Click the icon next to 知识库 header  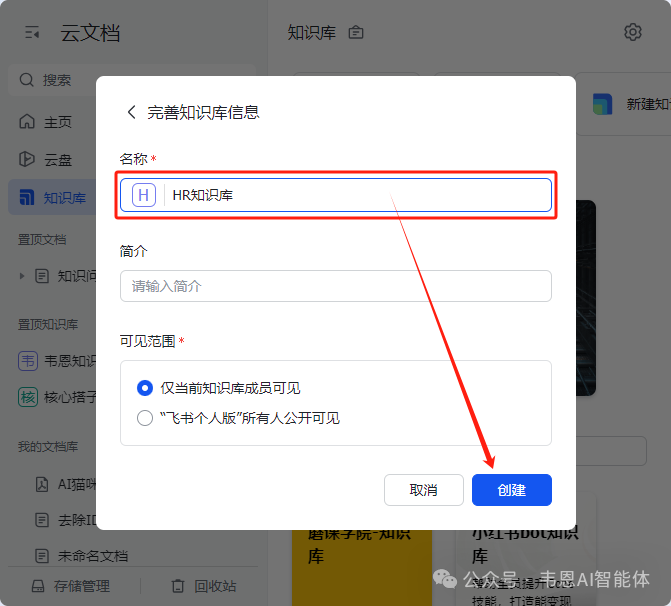click(356, 33)
